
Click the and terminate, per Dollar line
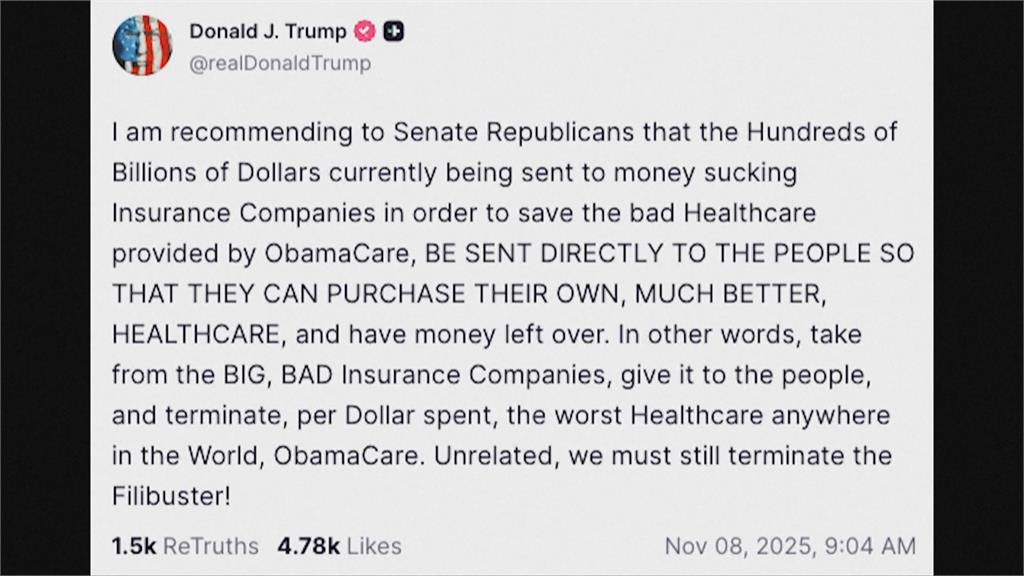point(500,416)
